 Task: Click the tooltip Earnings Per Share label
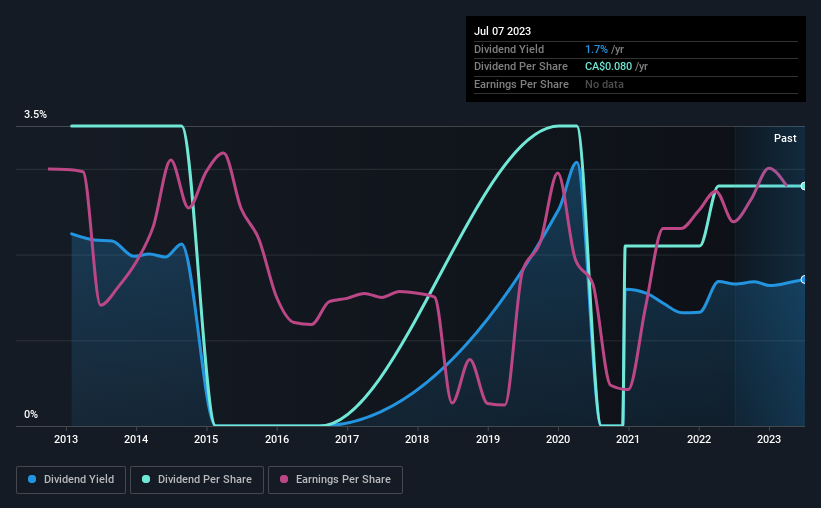click(x=521, y=84)
